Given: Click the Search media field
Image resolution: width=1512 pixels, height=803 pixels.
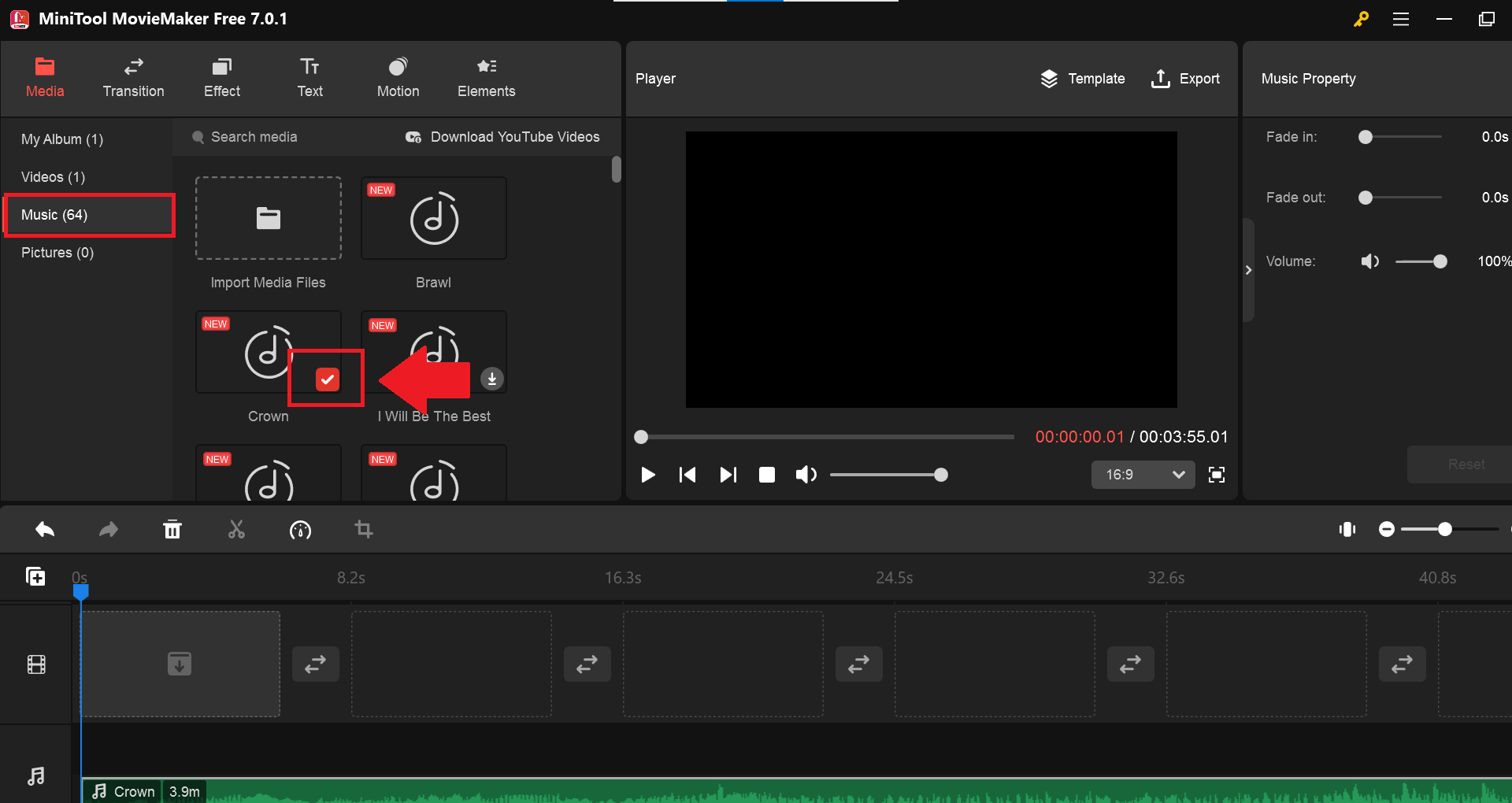Looking at the screenshot, I should (254, 137).
